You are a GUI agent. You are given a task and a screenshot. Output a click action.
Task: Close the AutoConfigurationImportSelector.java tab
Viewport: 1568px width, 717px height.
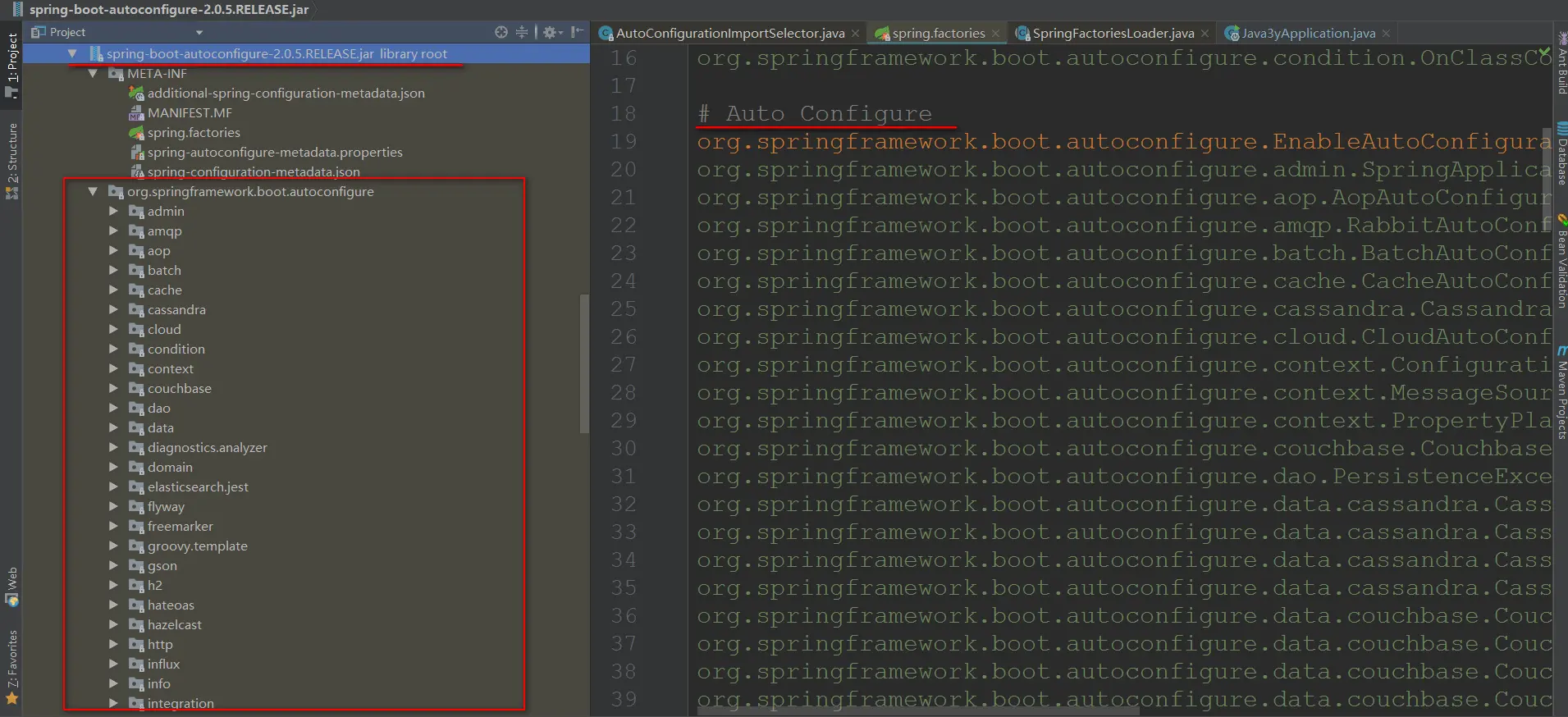855,34
